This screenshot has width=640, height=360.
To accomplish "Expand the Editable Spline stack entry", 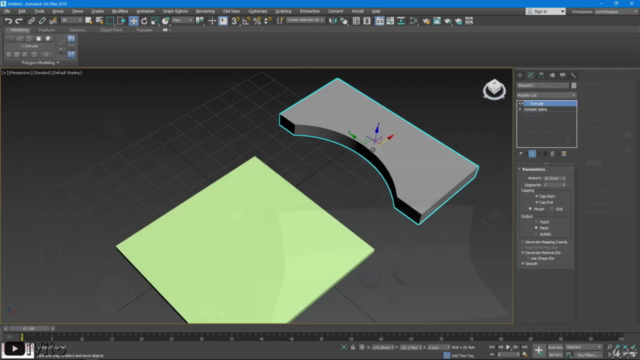I will click(520, 109).
